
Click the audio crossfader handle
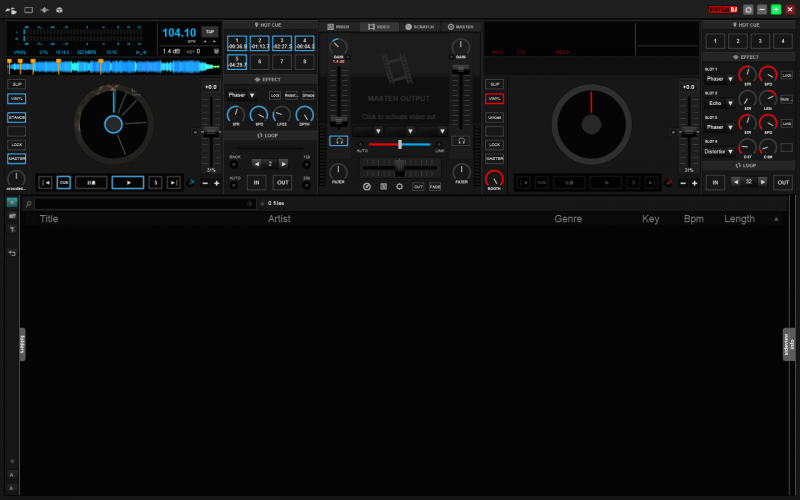tap(399, 167)
